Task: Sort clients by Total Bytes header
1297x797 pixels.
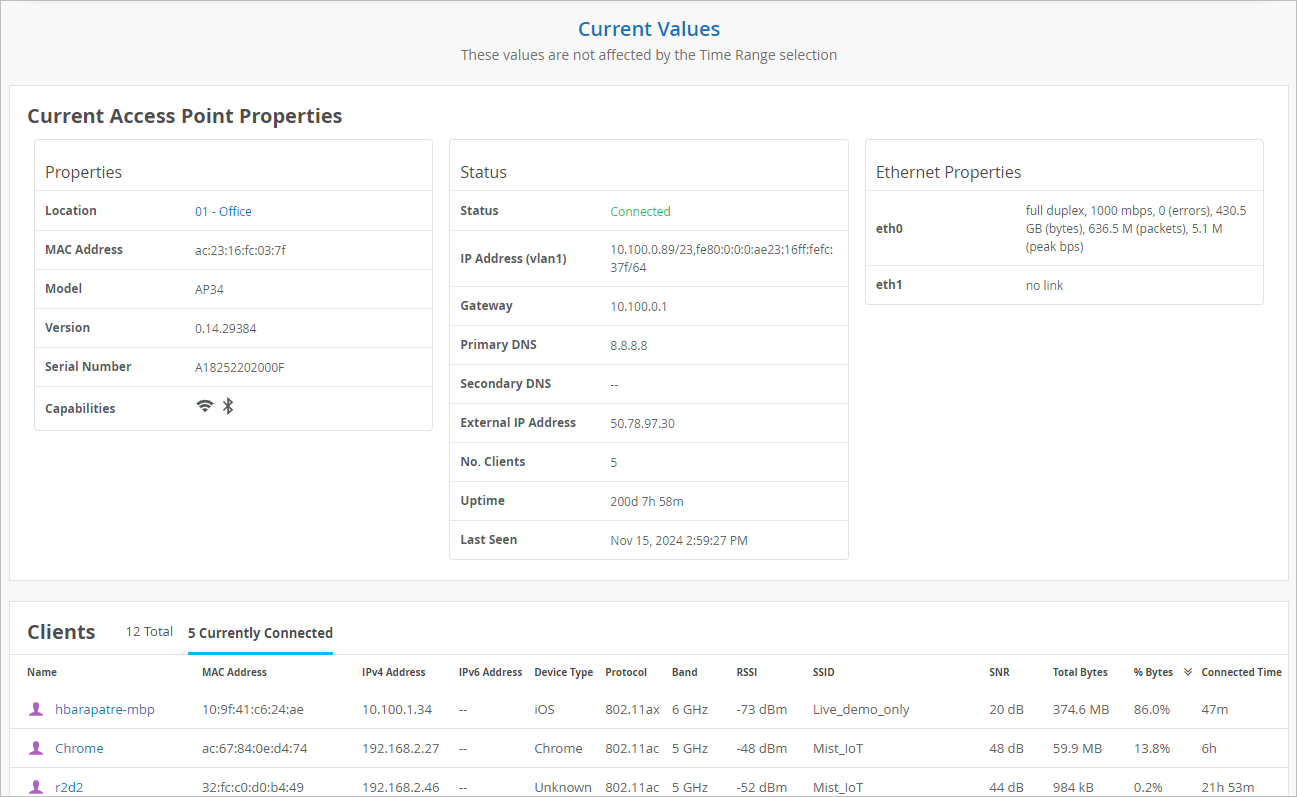Action: 1080,672
